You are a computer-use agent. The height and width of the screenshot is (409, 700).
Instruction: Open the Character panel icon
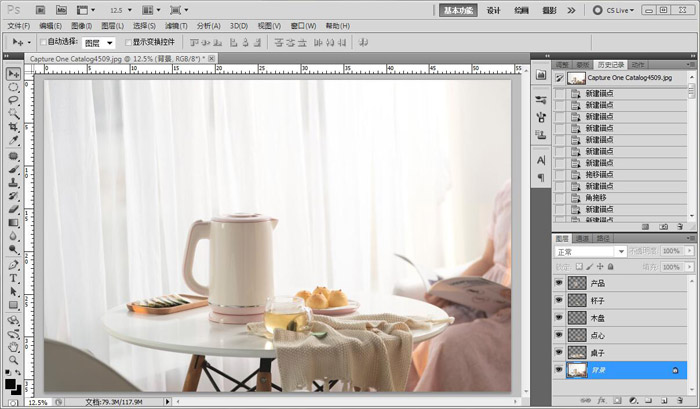[541, 160]
